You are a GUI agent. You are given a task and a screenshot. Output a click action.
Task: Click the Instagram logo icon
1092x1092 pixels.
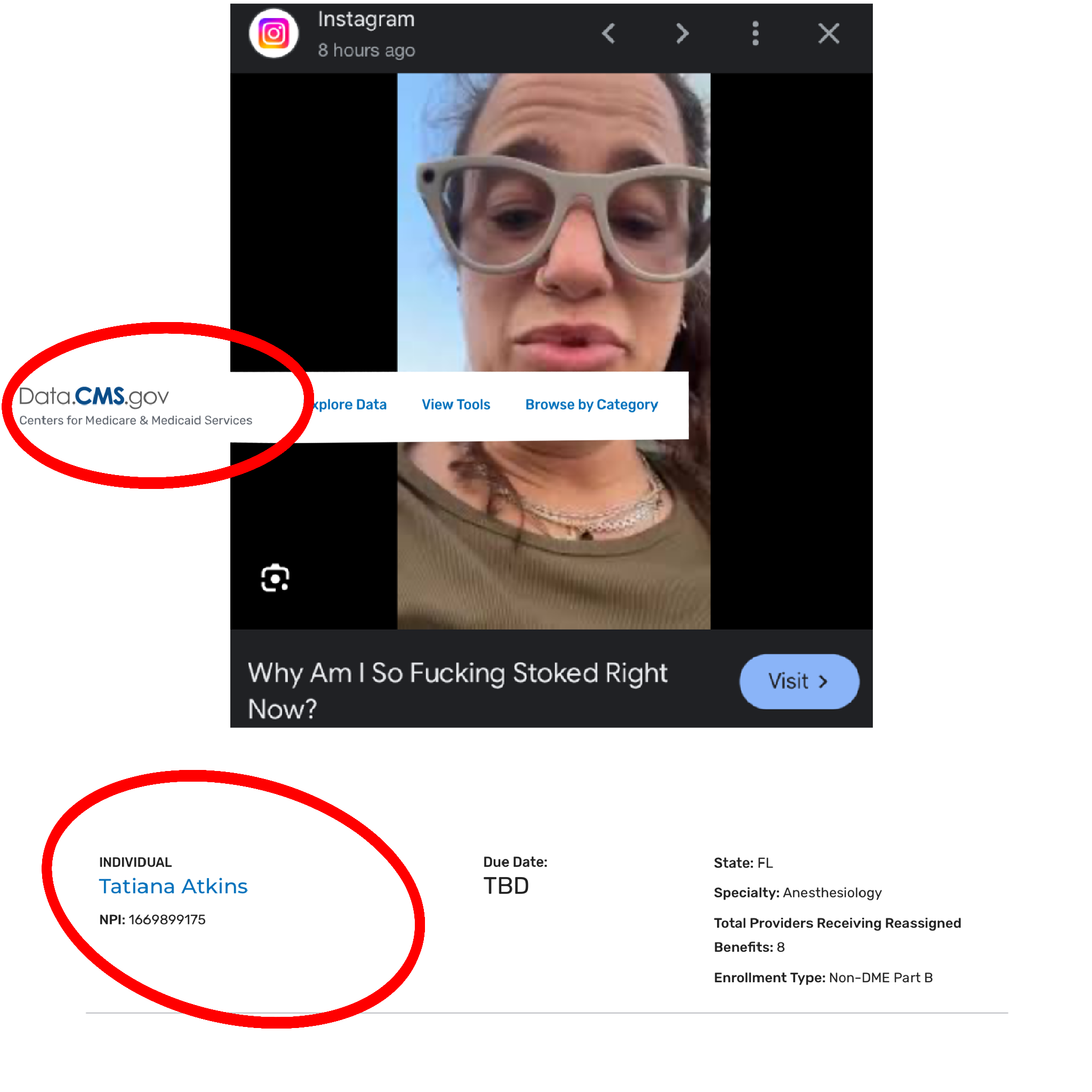[274, 34]
